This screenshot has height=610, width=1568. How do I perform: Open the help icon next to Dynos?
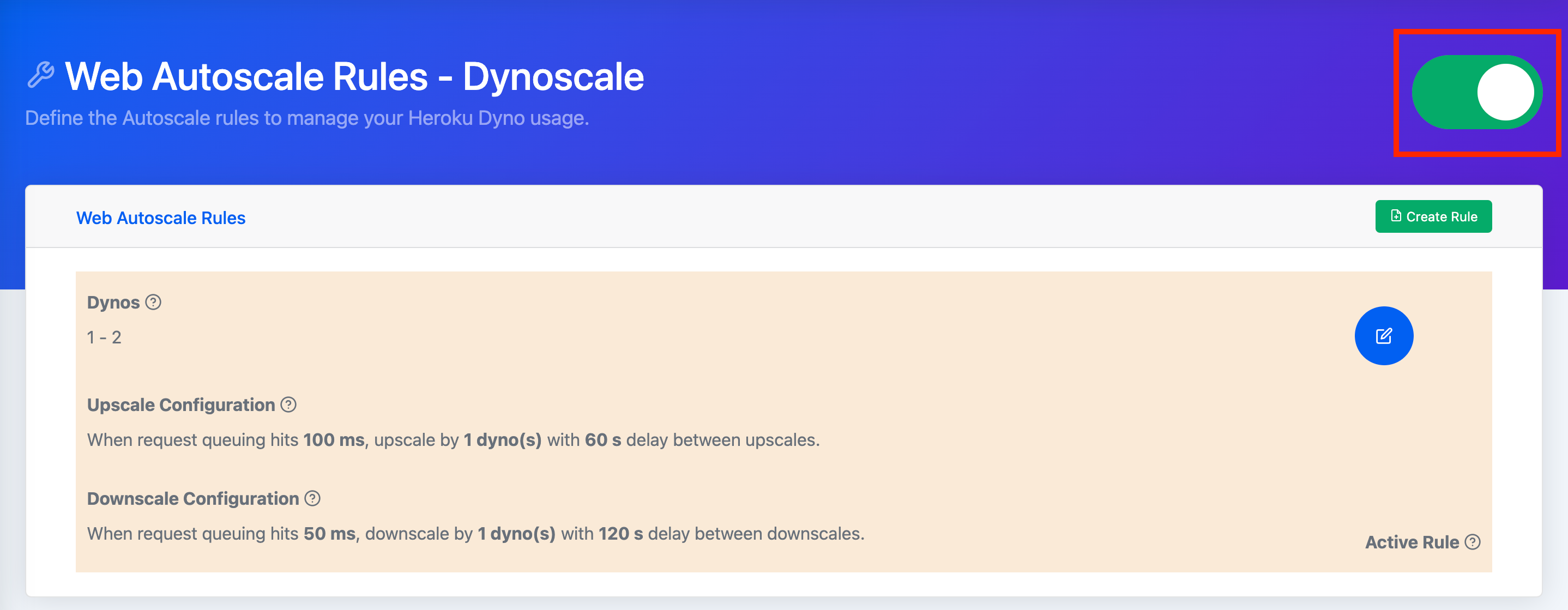(x=153, y=303)
